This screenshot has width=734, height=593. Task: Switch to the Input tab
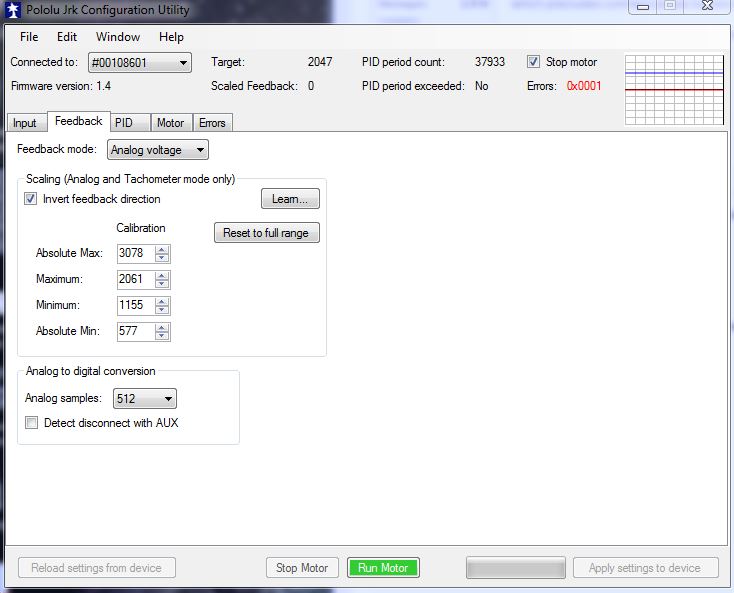click(25, 123)
